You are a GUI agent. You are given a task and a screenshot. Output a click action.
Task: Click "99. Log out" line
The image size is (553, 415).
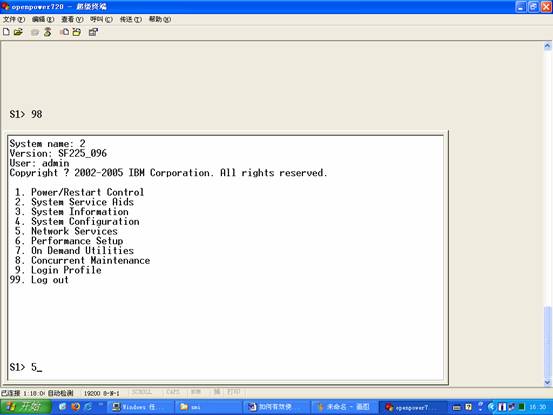(x=39, y=280)
